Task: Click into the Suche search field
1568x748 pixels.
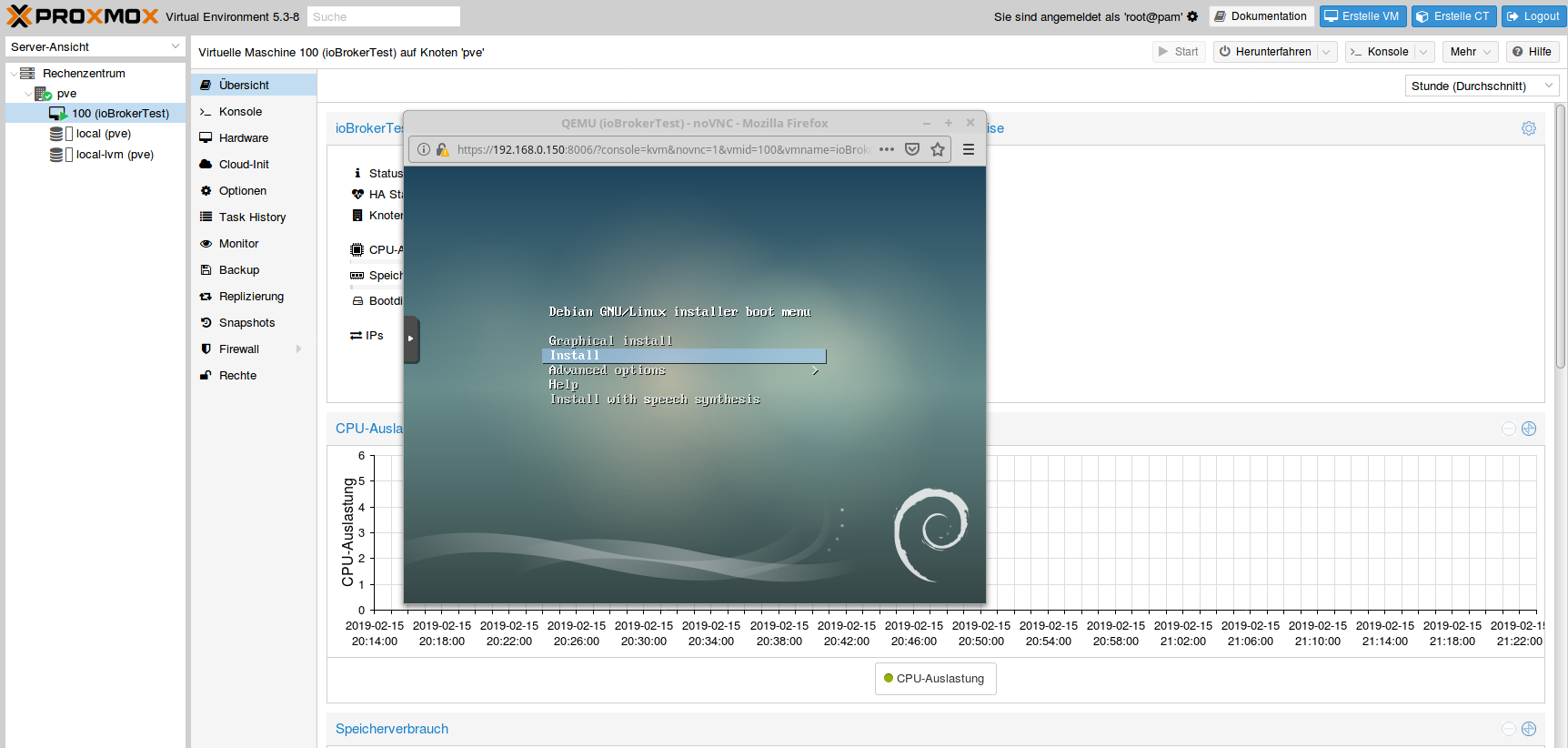Action: [383, 16]
